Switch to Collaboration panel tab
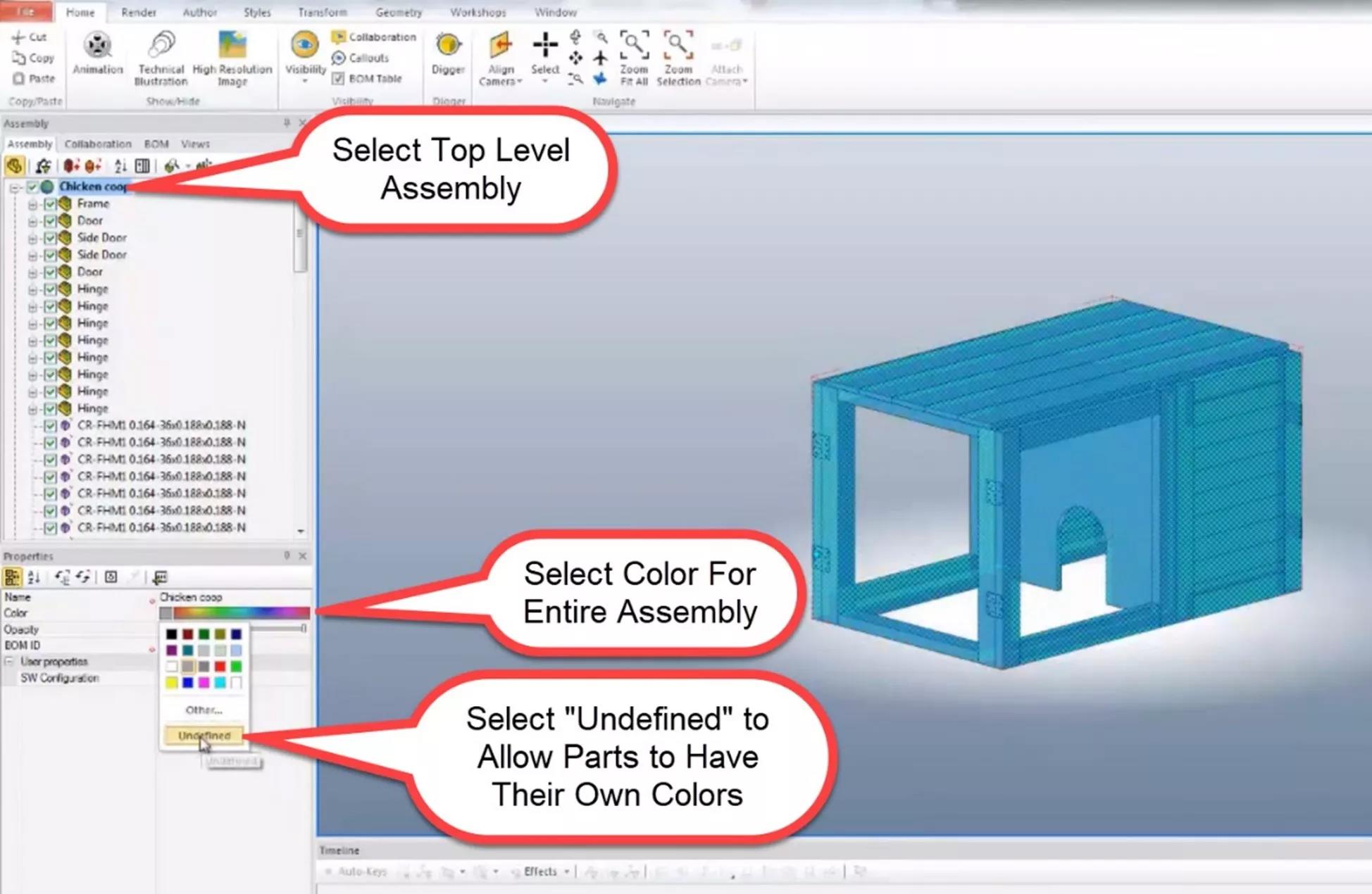Image resolution: width=1372 pixels, height=894 pixels. (98, 144)
